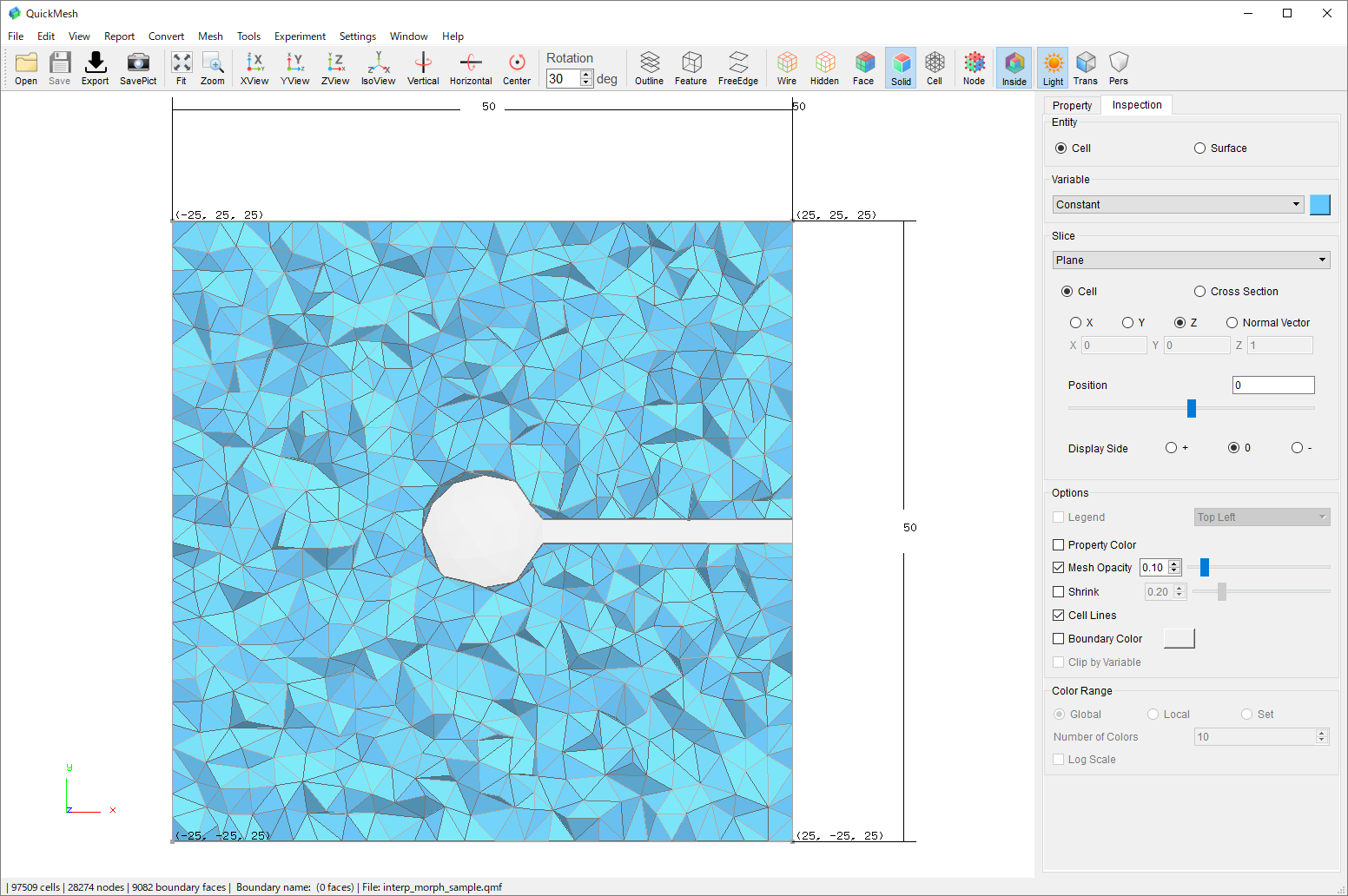Toggle the Light shading icon
This screenshot has height=896, width=1348.
click(1052, 68)
